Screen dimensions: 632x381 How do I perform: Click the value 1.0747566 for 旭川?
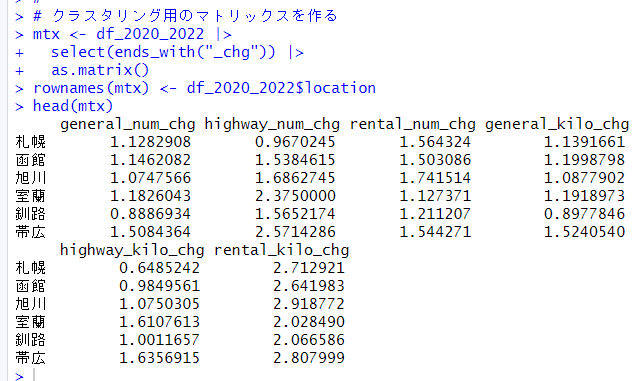pos(150,178)
